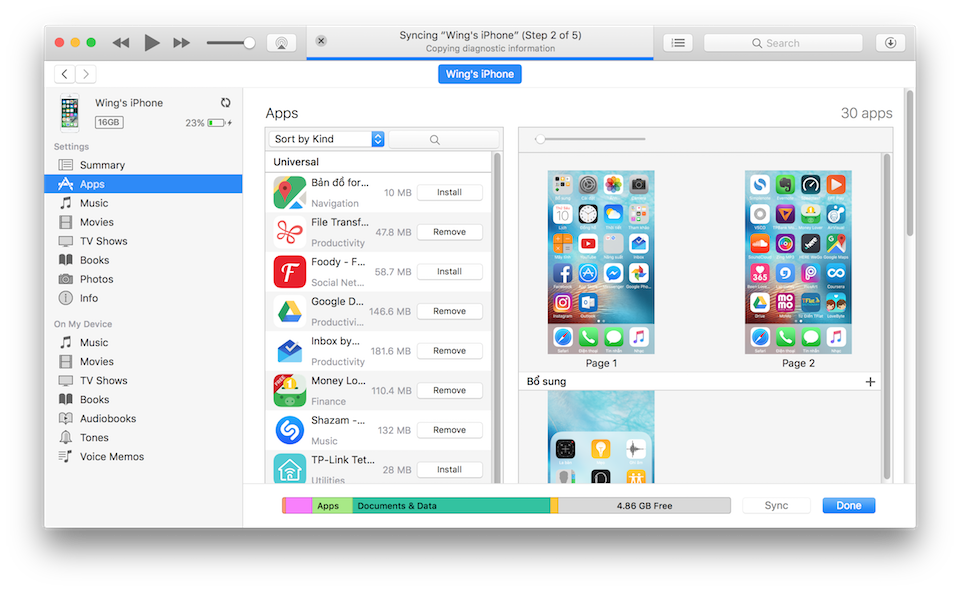Screen dimensions: 960x591
Task: Click the iPhone device thumbnail in the sidebar
Action: click(x=70, y=113)
